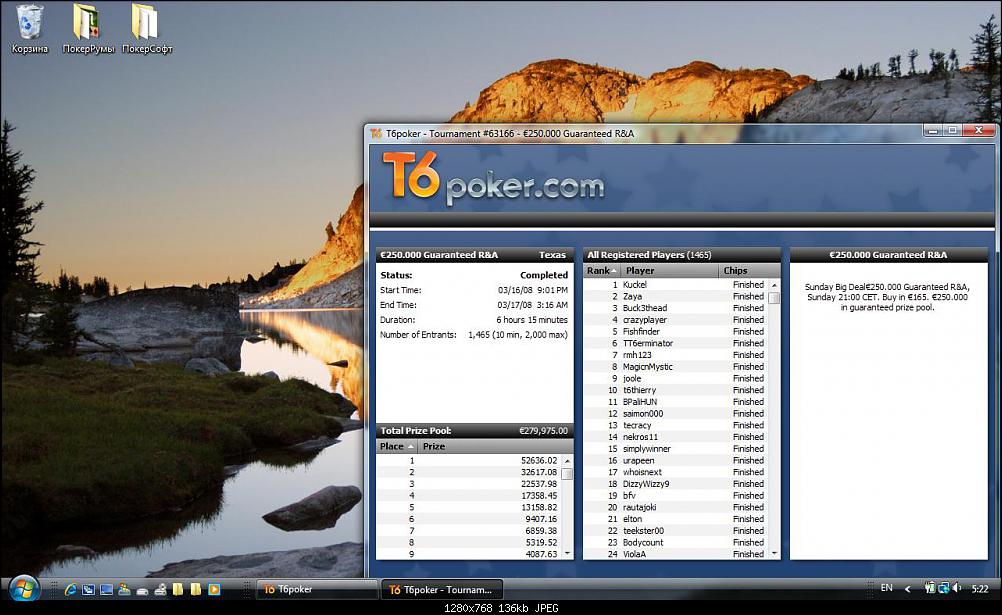Sort players by the Rank column header
The height and width of the screenshot is (615, 1002).
[602, 270]
